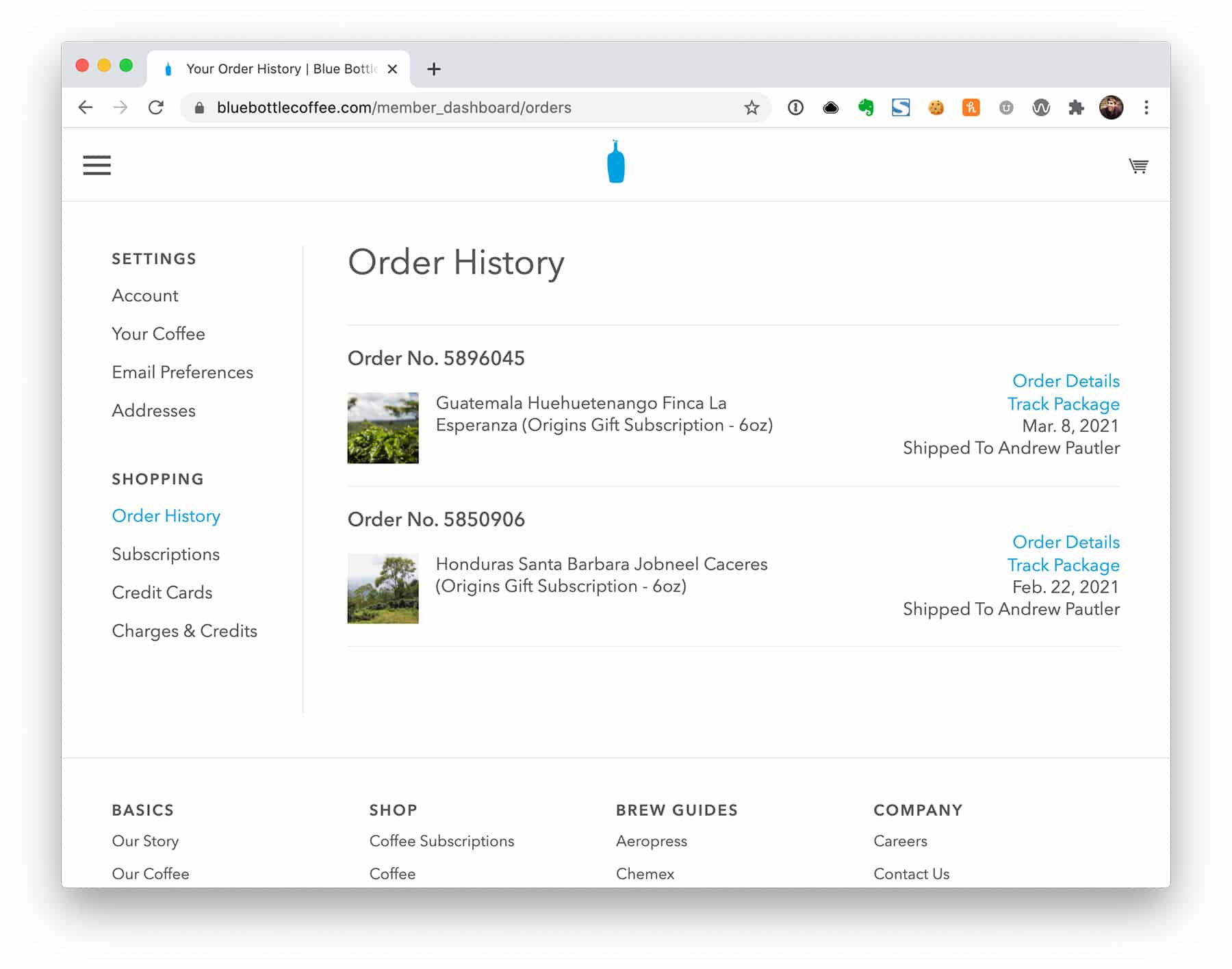Open Our Coffee footer link
Viewport: 1232px width, 969px height.
[151, 874]
